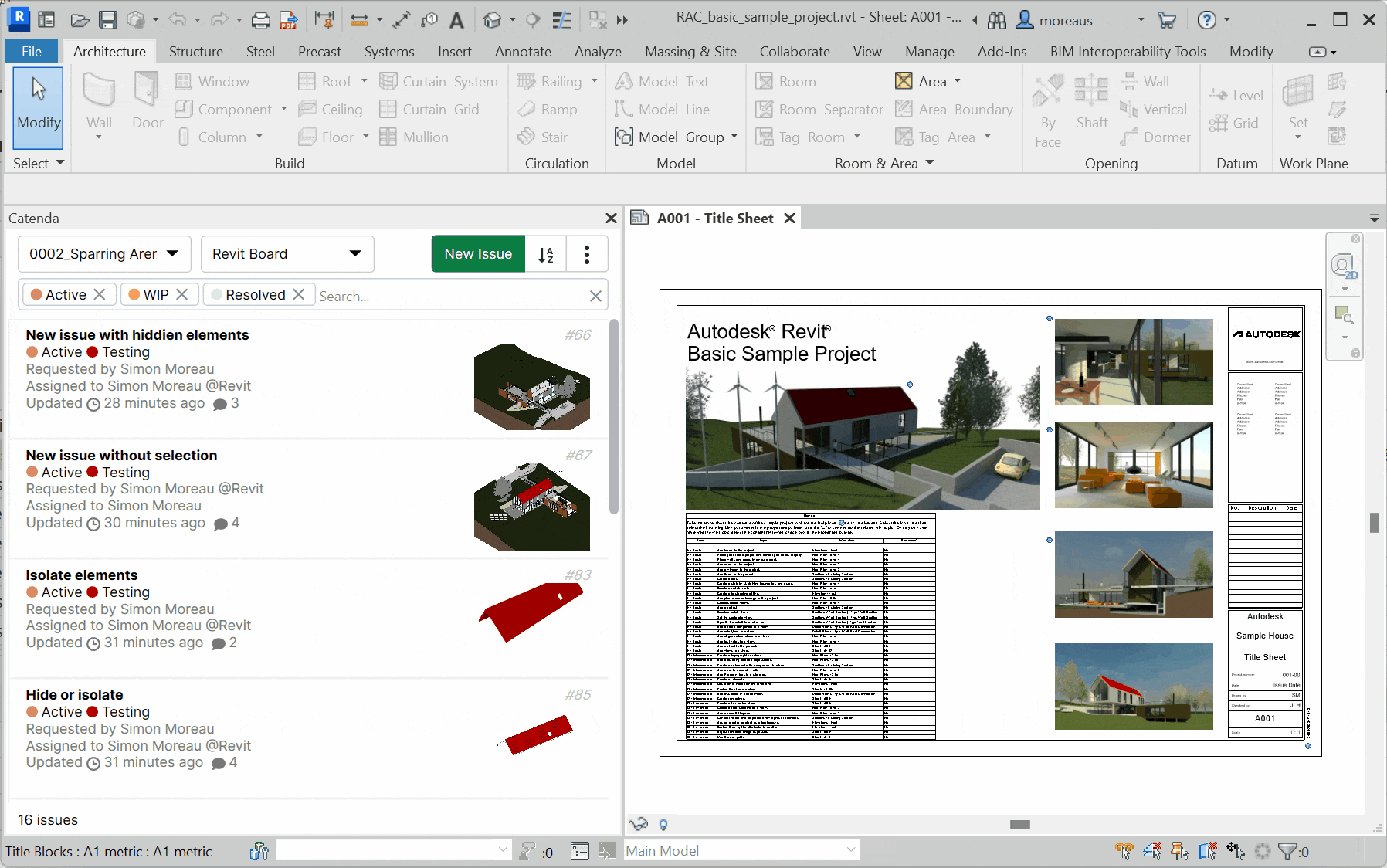This screenshot has height=868, width=1387.
Task: Remove the WIP status filter chip
Action: pyautogui.click(x=182, y=295)
